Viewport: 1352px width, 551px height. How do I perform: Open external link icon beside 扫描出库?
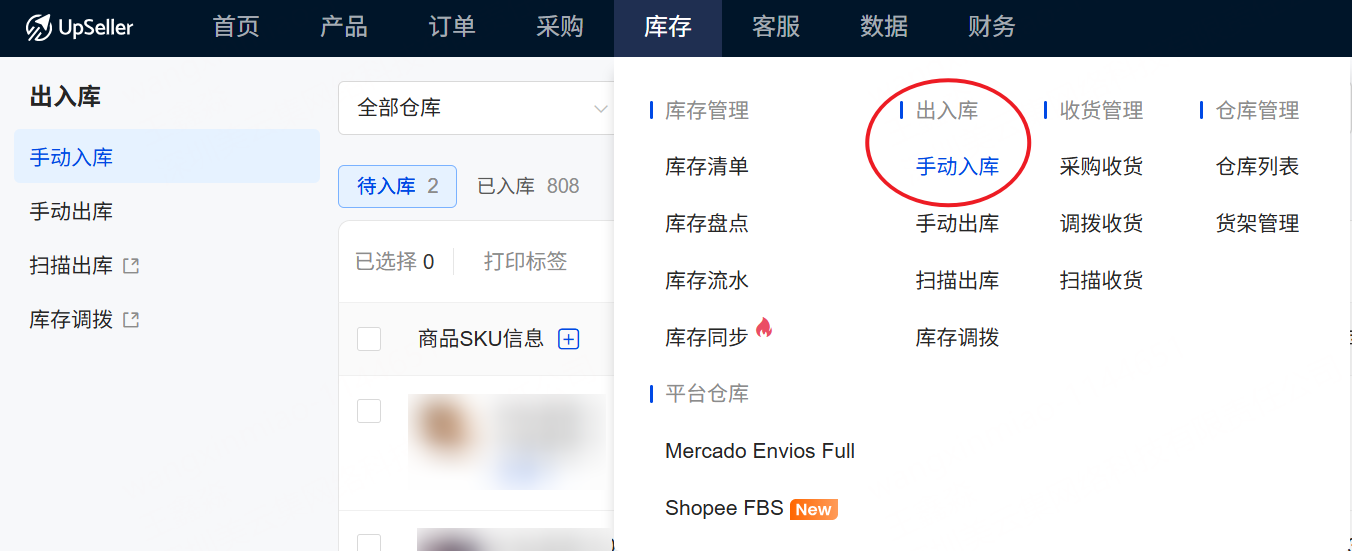point(131,266)
